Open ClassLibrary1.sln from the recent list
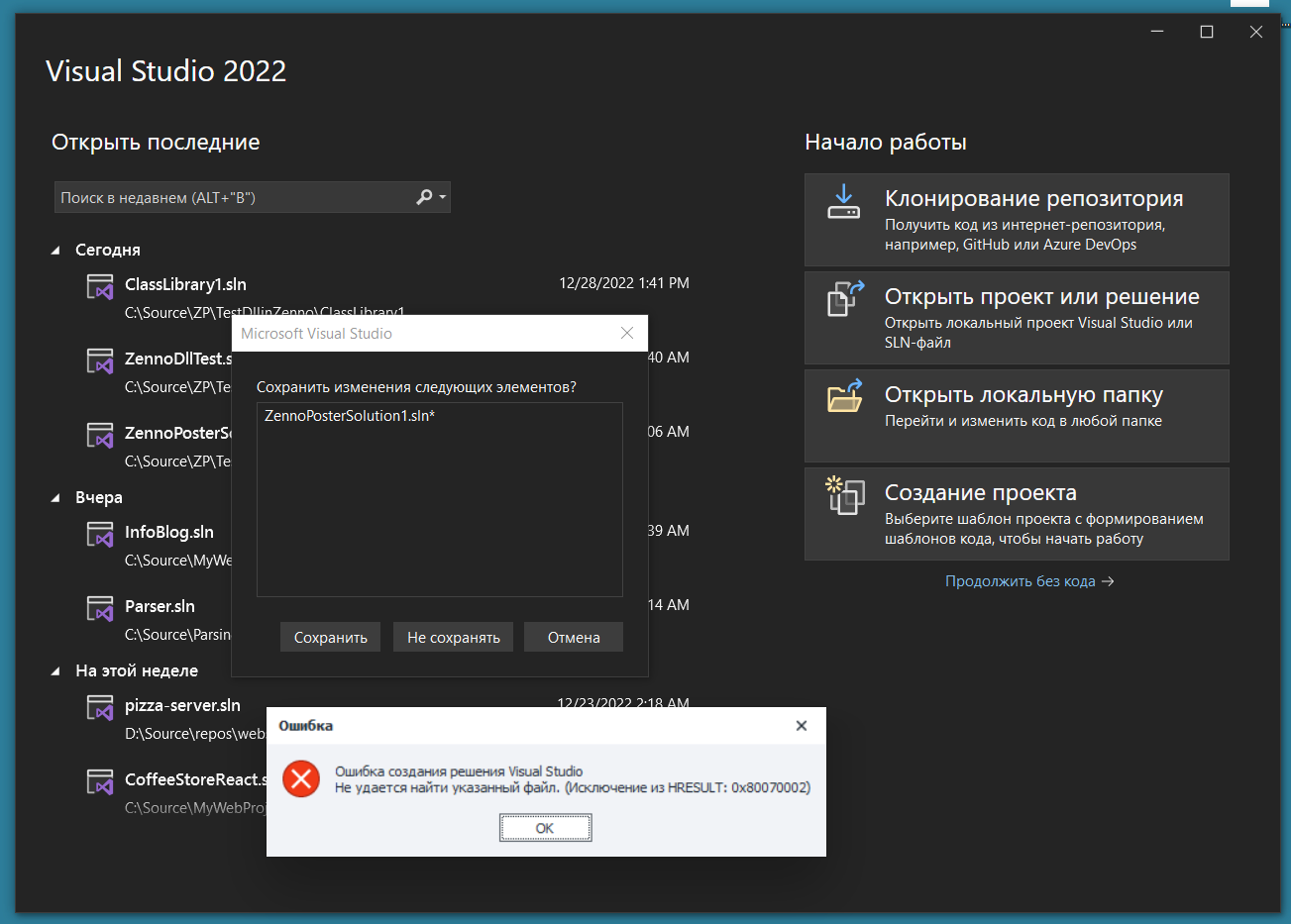Screen dimensions: 1291x924 coord(185,284)
